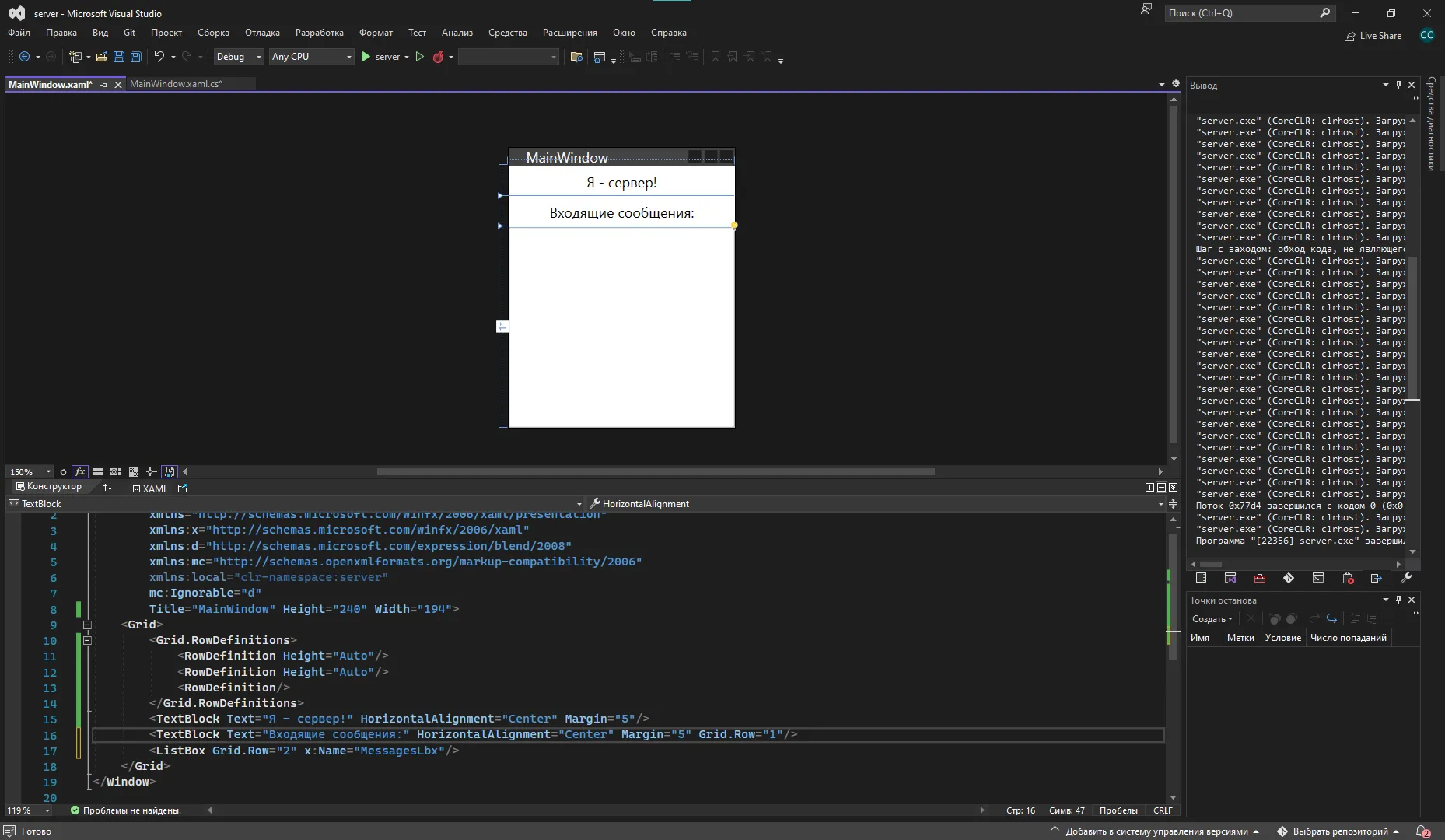Open the Файл menu
Image resolution: width=1445 pixels, height=840 pixels.
[x=19, y=33]
